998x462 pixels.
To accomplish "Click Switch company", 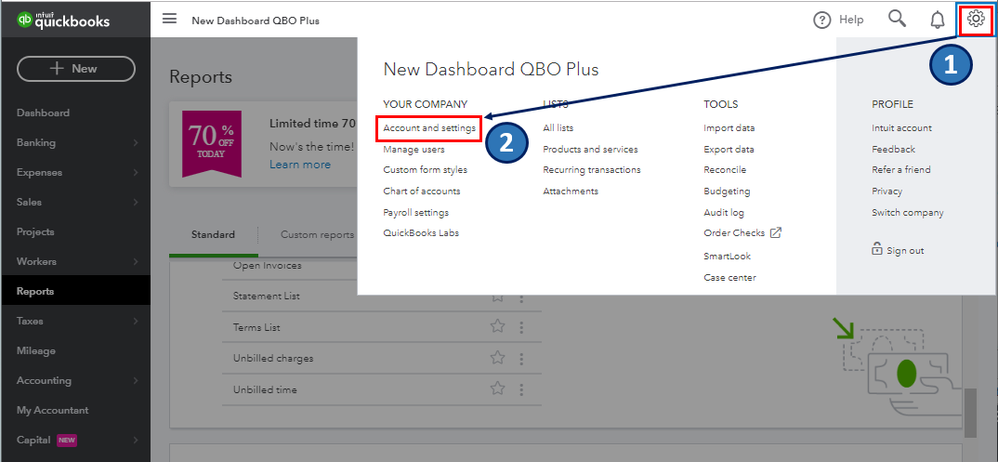I will pyautogui.click(x=908, y=213).
